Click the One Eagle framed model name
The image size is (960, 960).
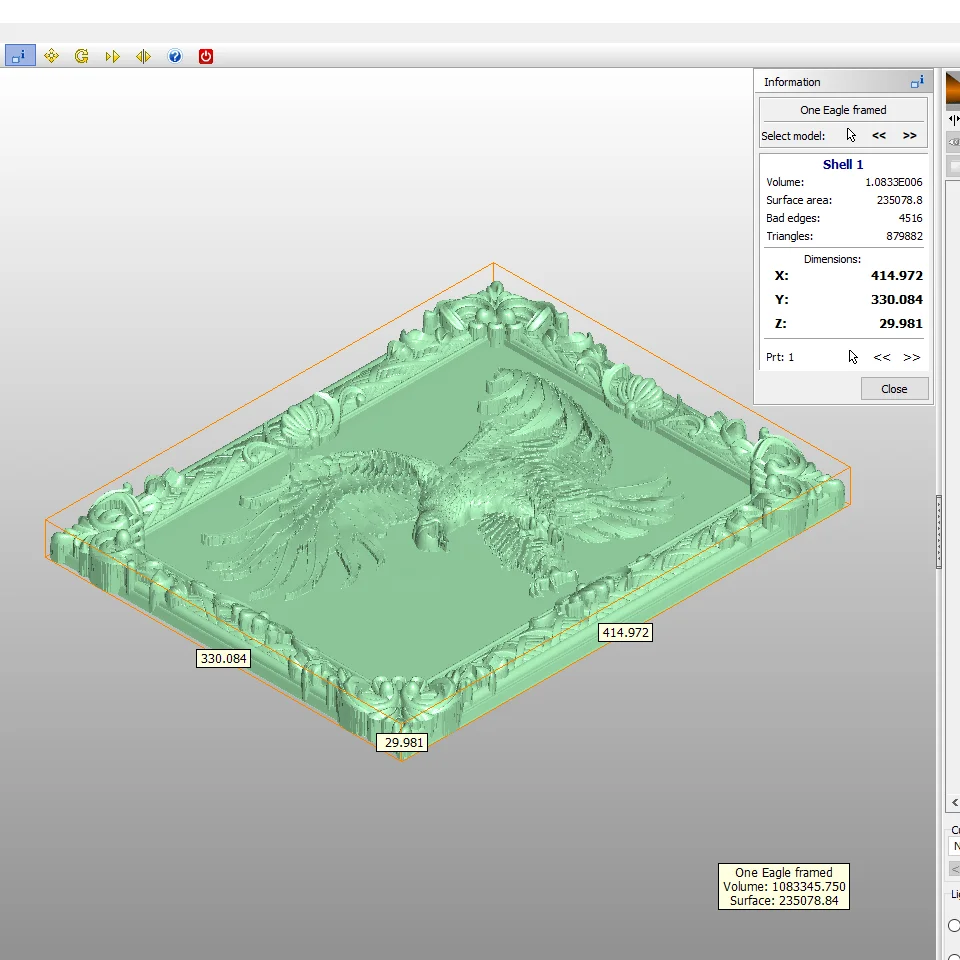coord(843,110)
